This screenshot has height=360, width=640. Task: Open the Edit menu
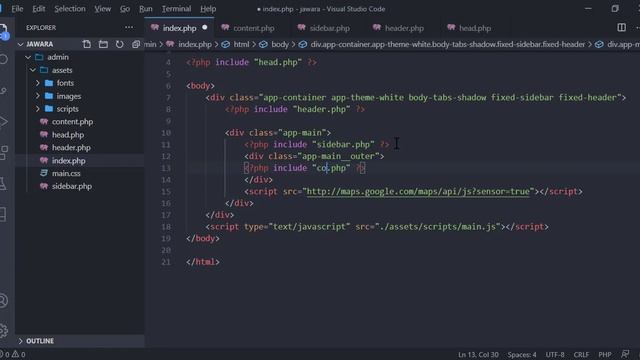(39, 9)
